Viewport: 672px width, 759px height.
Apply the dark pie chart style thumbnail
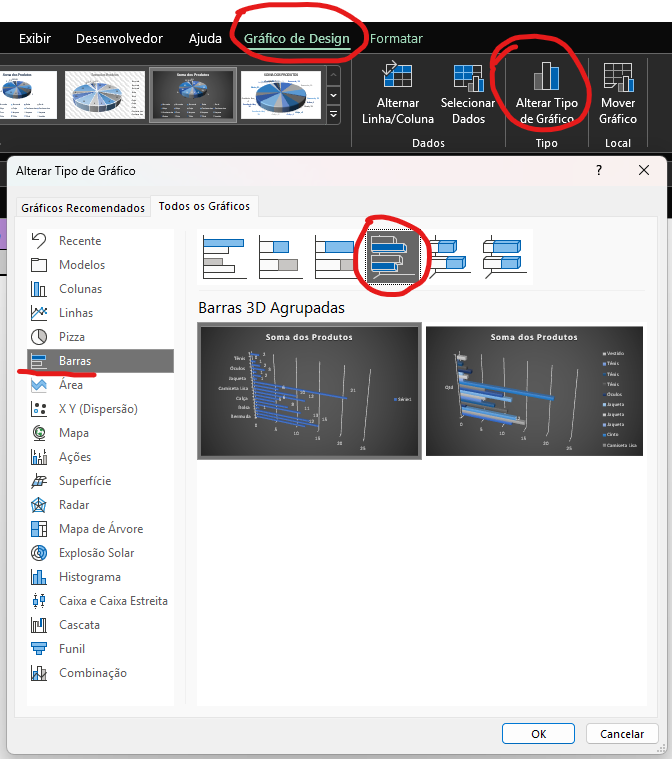tap(193, 95)
